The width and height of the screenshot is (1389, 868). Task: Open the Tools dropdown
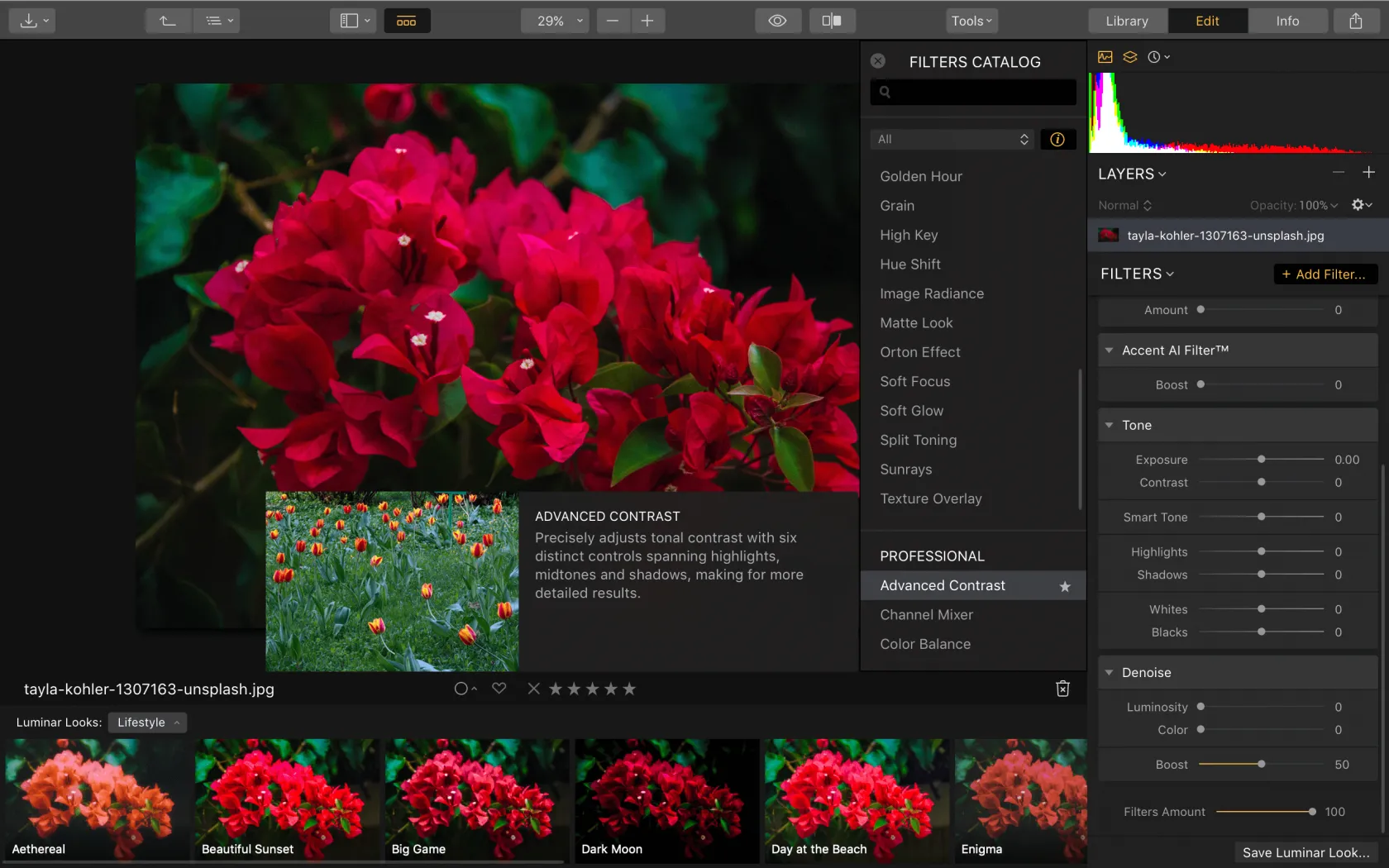(971, 21)
